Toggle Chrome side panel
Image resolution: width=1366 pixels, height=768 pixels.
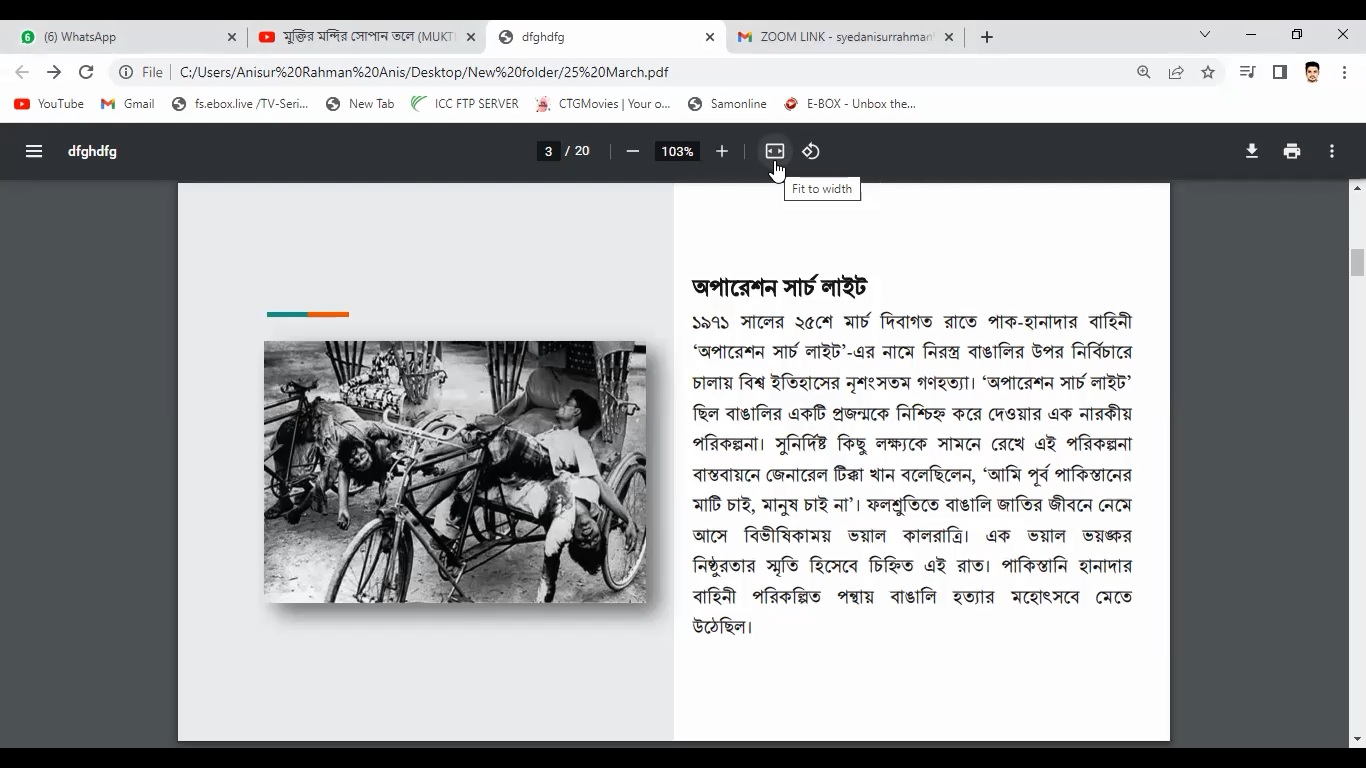(1279, 72)
